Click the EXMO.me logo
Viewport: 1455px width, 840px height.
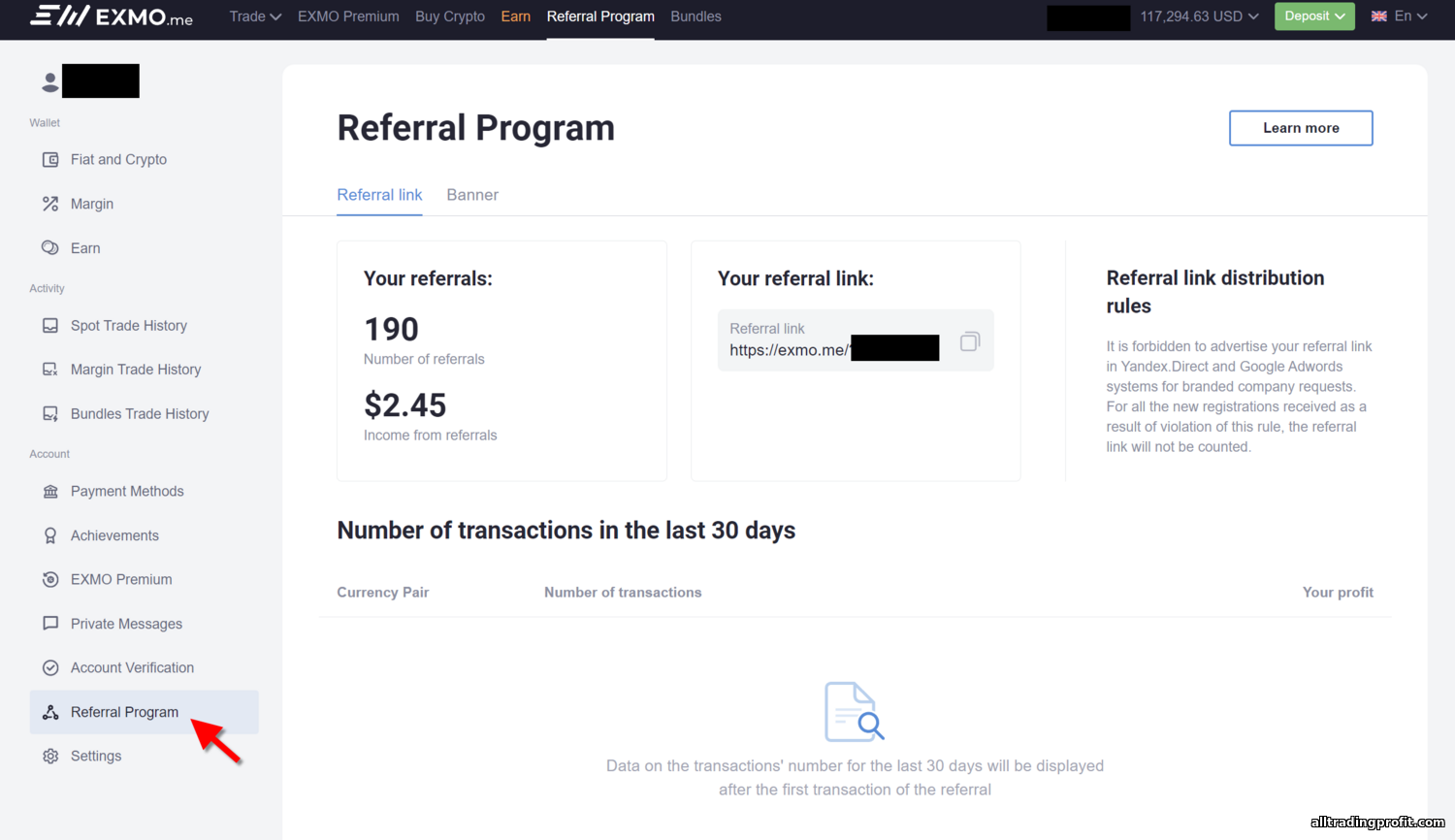112,16
